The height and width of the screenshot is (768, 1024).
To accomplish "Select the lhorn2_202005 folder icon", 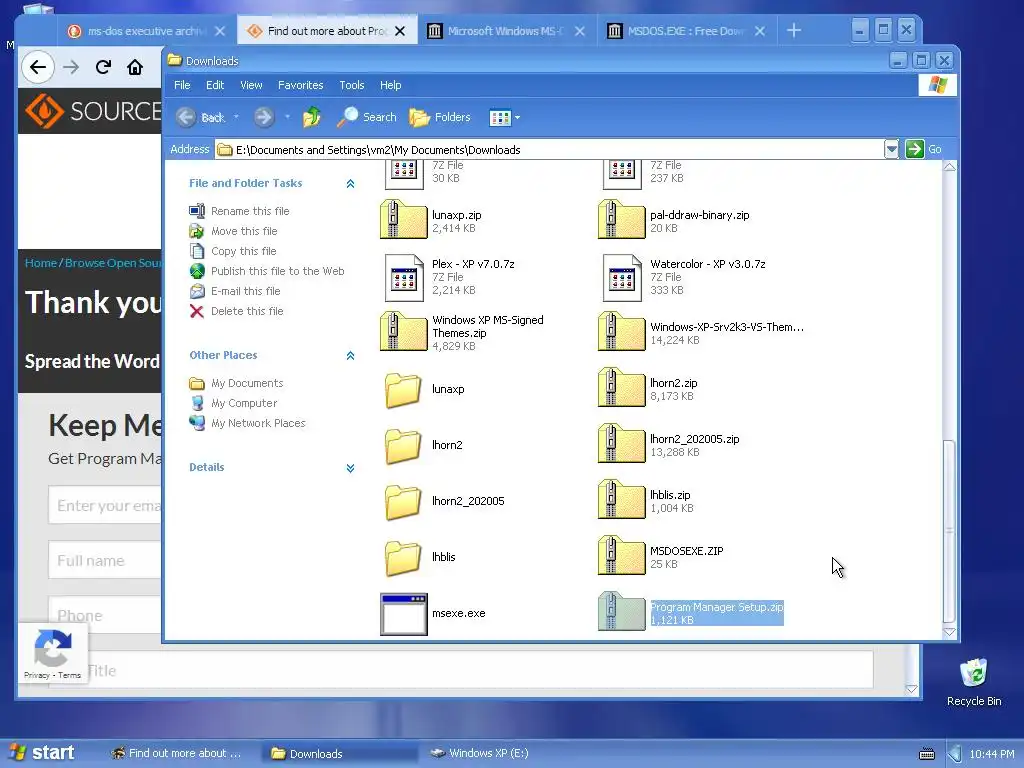I will (403, 502).
